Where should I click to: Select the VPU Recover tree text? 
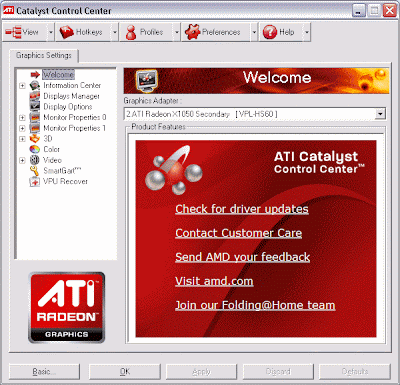[x=65, y=182]
